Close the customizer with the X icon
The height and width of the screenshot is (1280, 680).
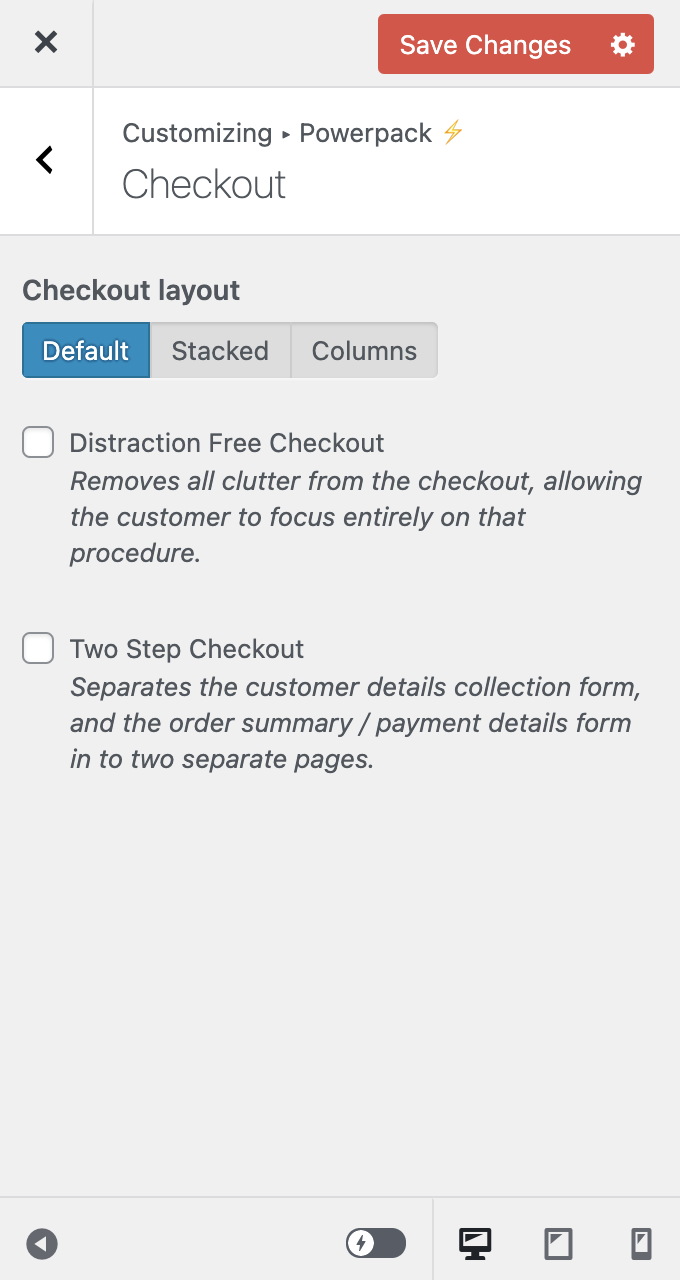coord(46,43)
